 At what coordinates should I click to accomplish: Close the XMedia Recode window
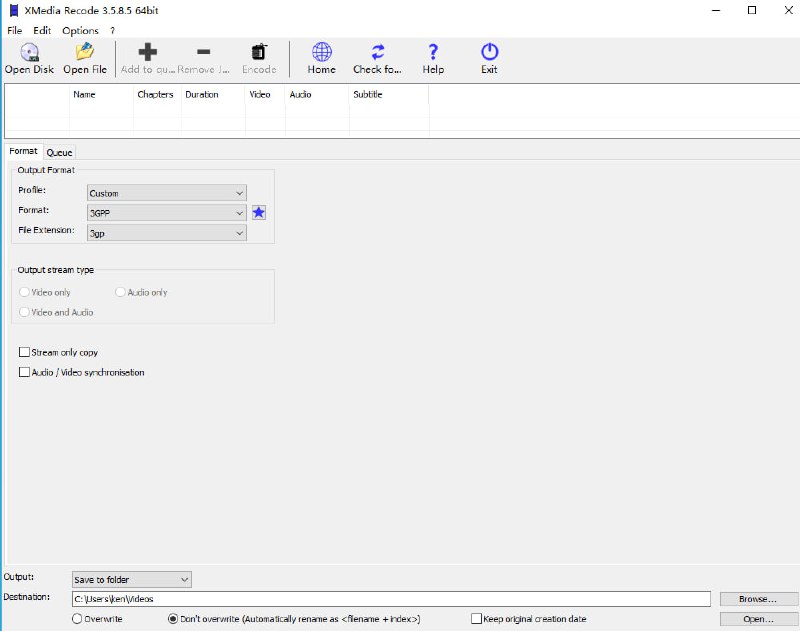788,10
